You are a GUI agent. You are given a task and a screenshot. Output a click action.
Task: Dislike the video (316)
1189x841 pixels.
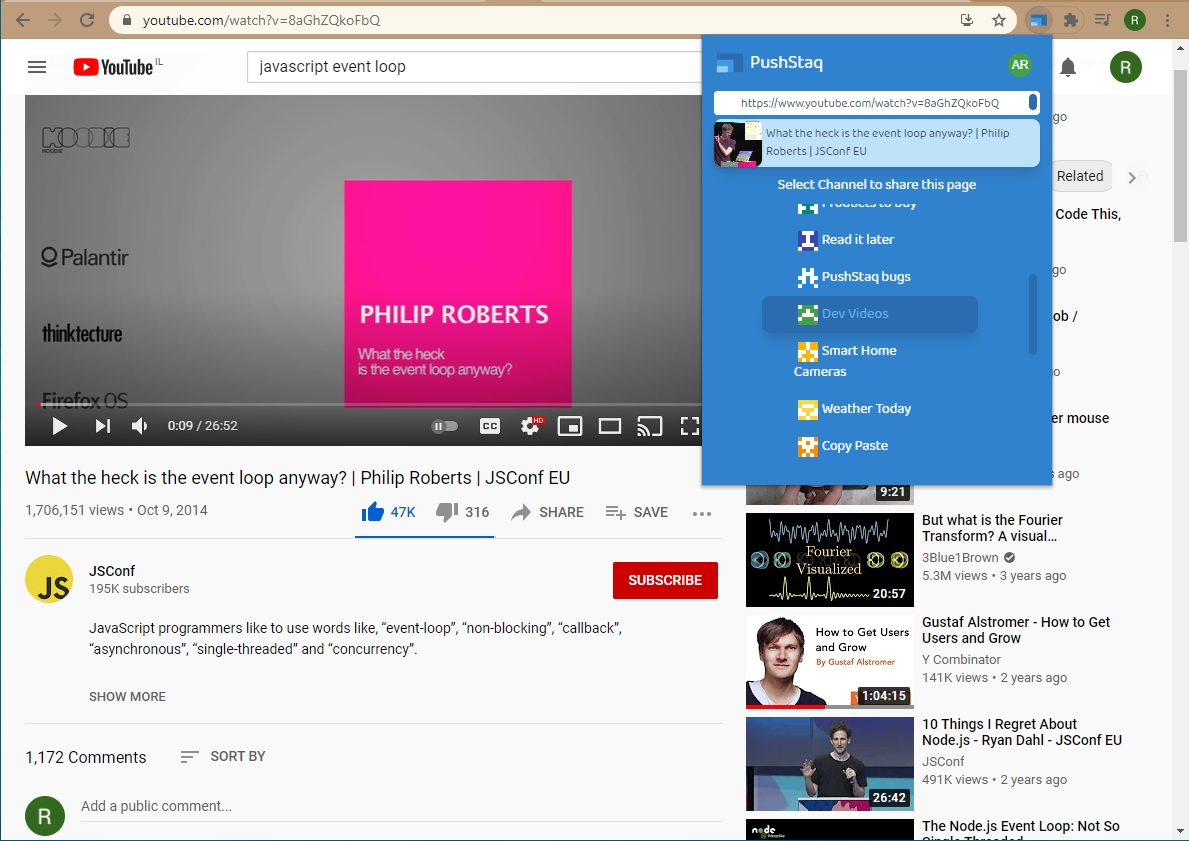(463, 513)
